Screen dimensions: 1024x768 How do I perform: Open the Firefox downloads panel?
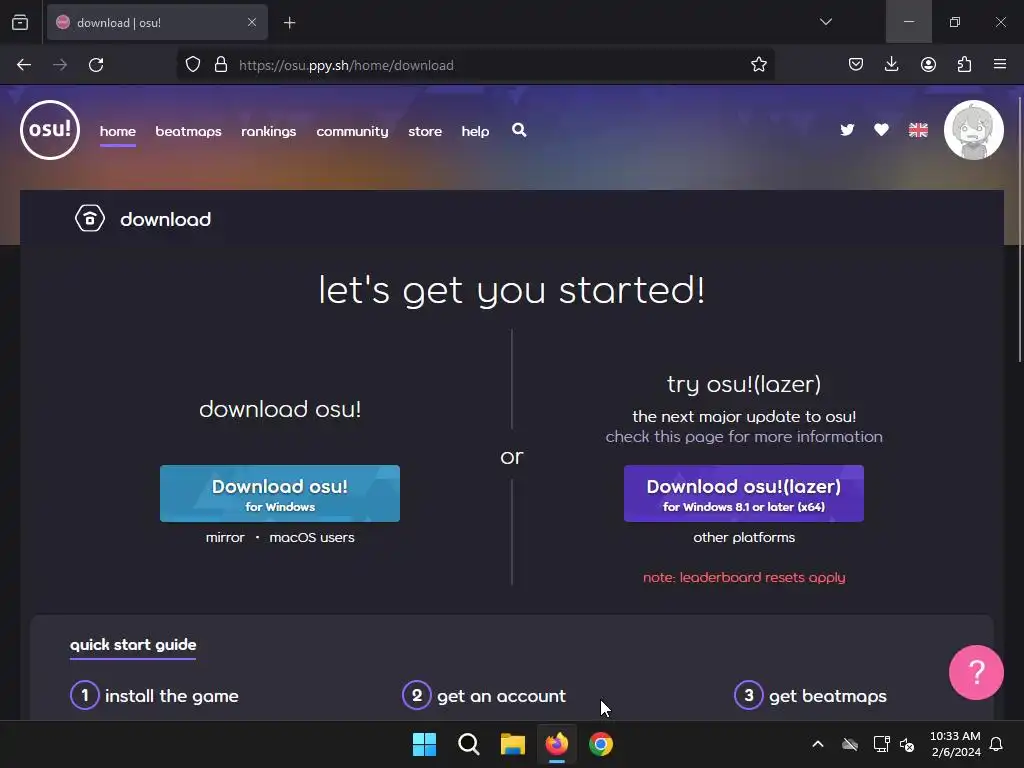[x=891, y=65]
